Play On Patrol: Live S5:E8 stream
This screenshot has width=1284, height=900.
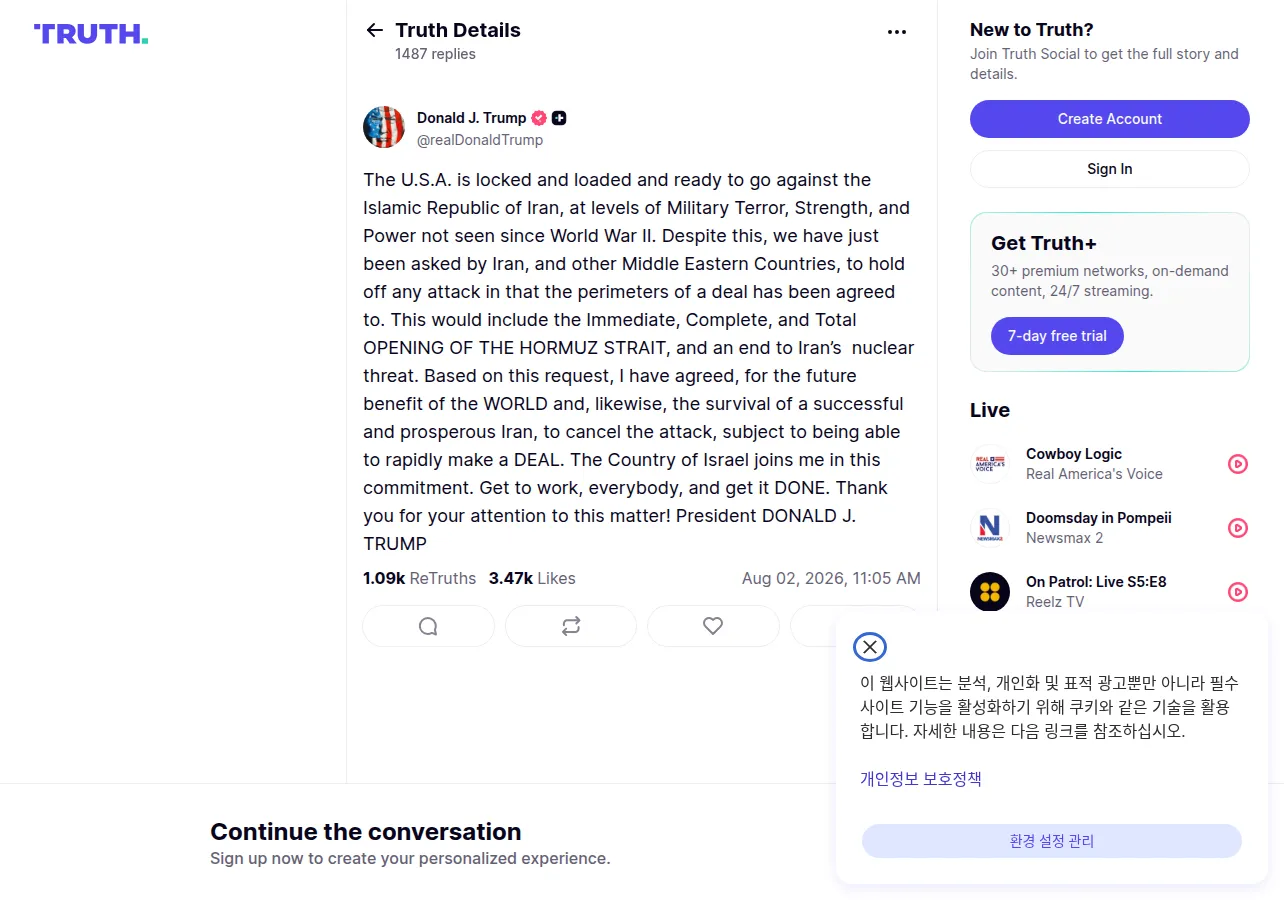coord(1238,592)
